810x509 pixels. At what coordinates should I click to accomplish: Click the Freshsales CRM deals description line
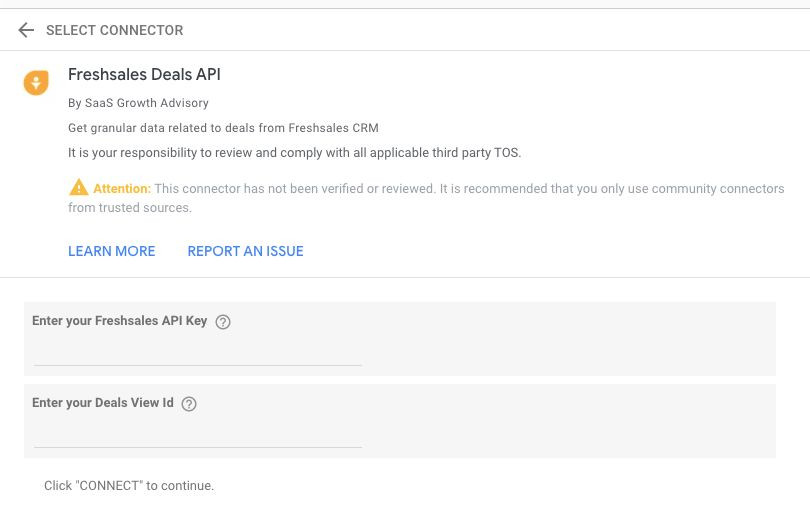pyautogui.click(x=223, y=128)
